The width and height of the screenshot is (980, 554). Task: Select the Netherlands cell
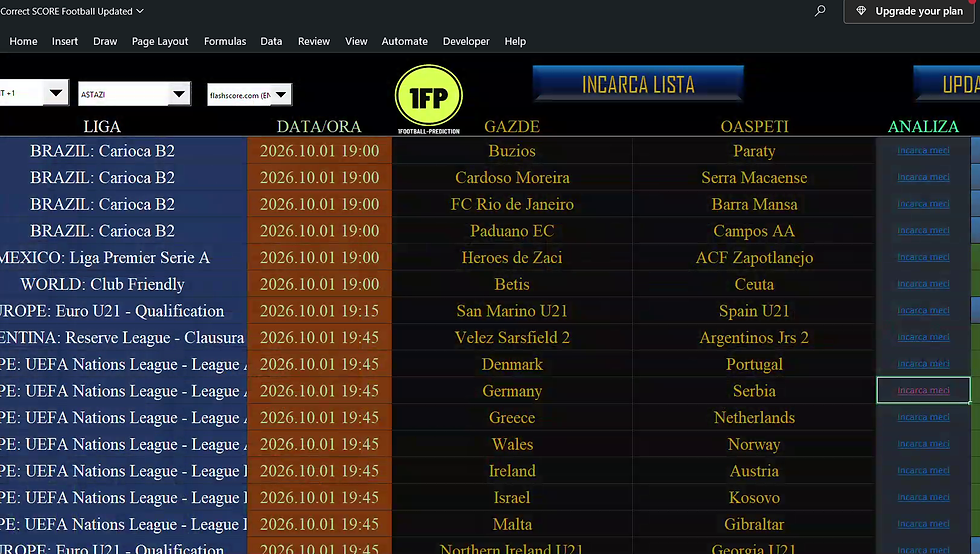754,418
